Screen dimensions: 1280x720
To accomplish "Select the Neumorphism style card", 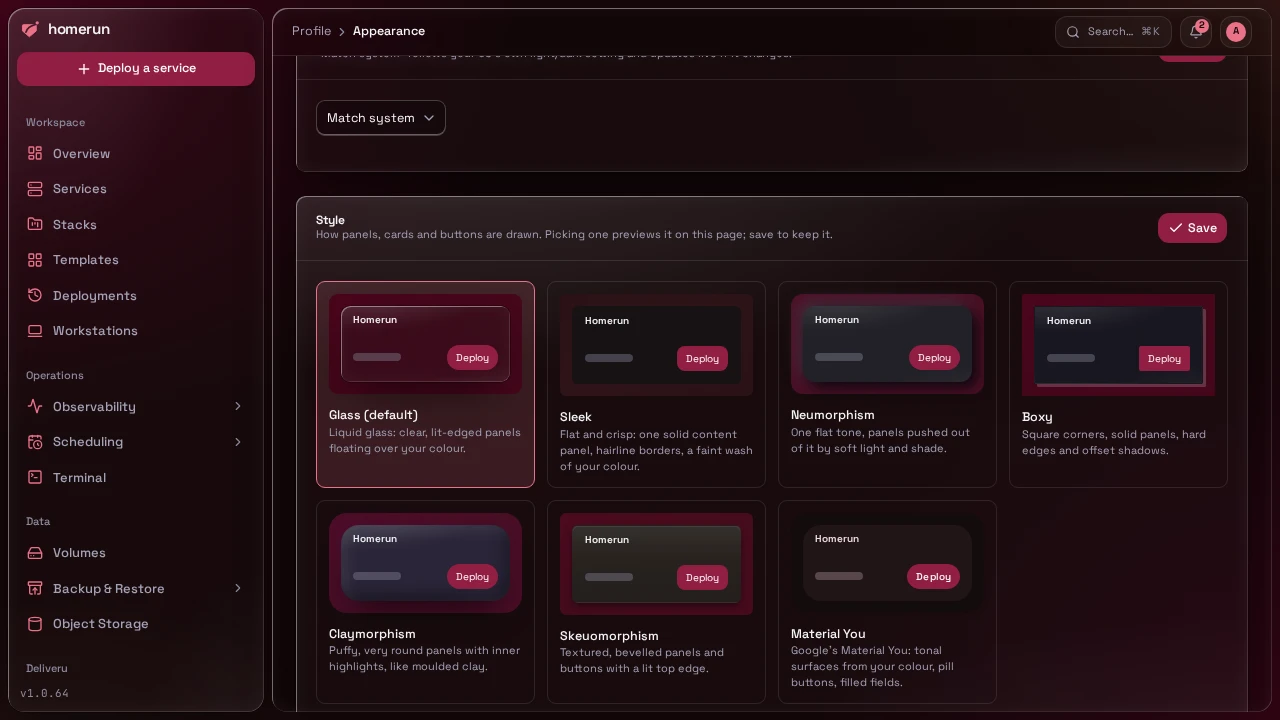I will (x=887, y=384).
